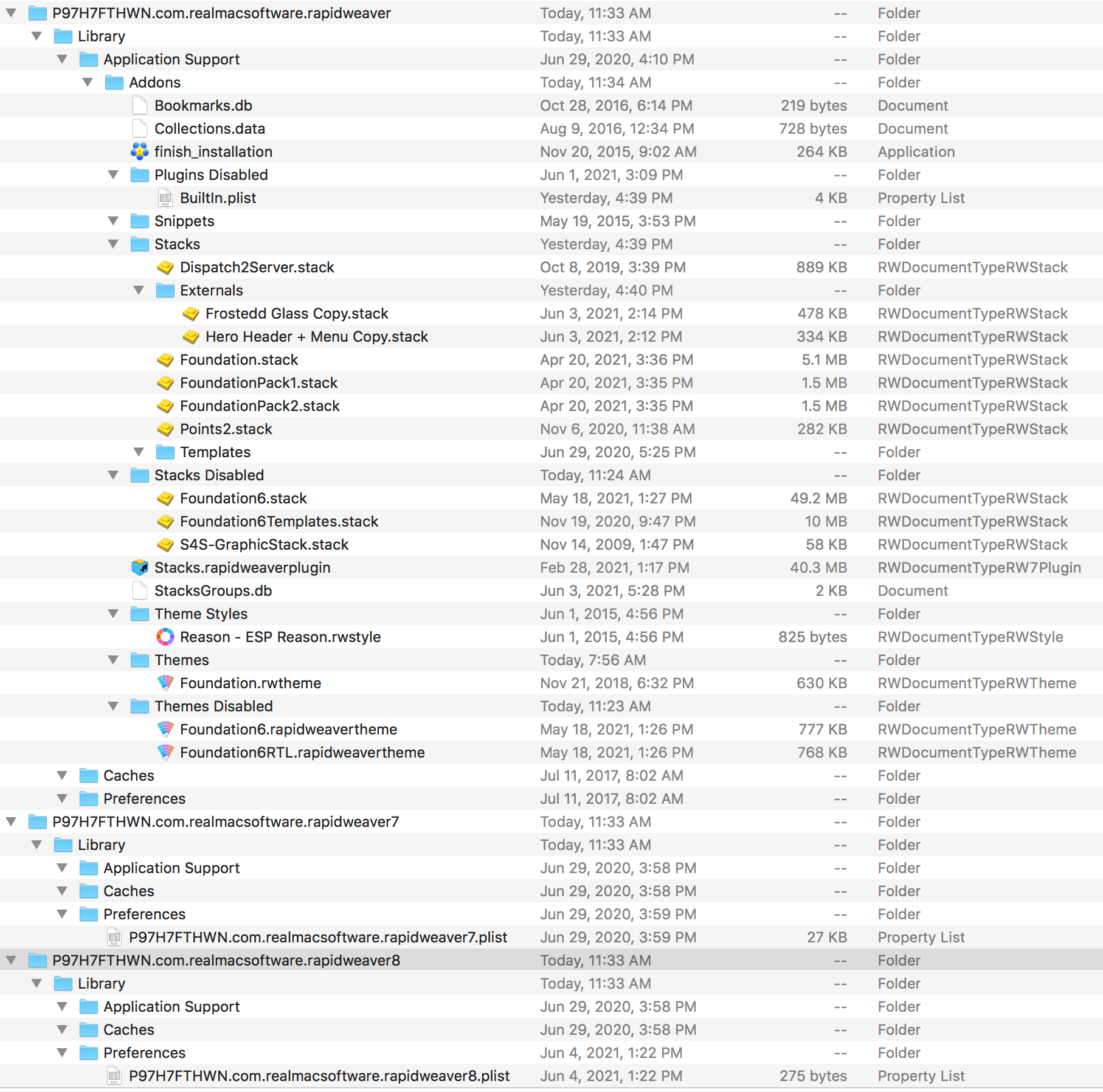Click the rapidweaver7.plist file icon
1103x1092 pixels.
click(x=114, y=937)
